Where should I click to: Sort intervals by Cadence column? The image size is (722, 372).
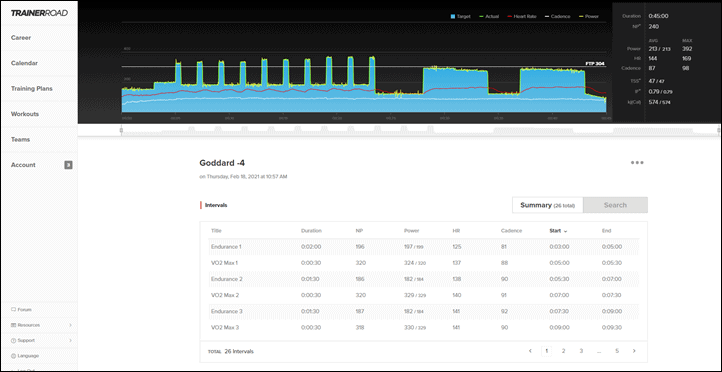(x=511, y=231)
